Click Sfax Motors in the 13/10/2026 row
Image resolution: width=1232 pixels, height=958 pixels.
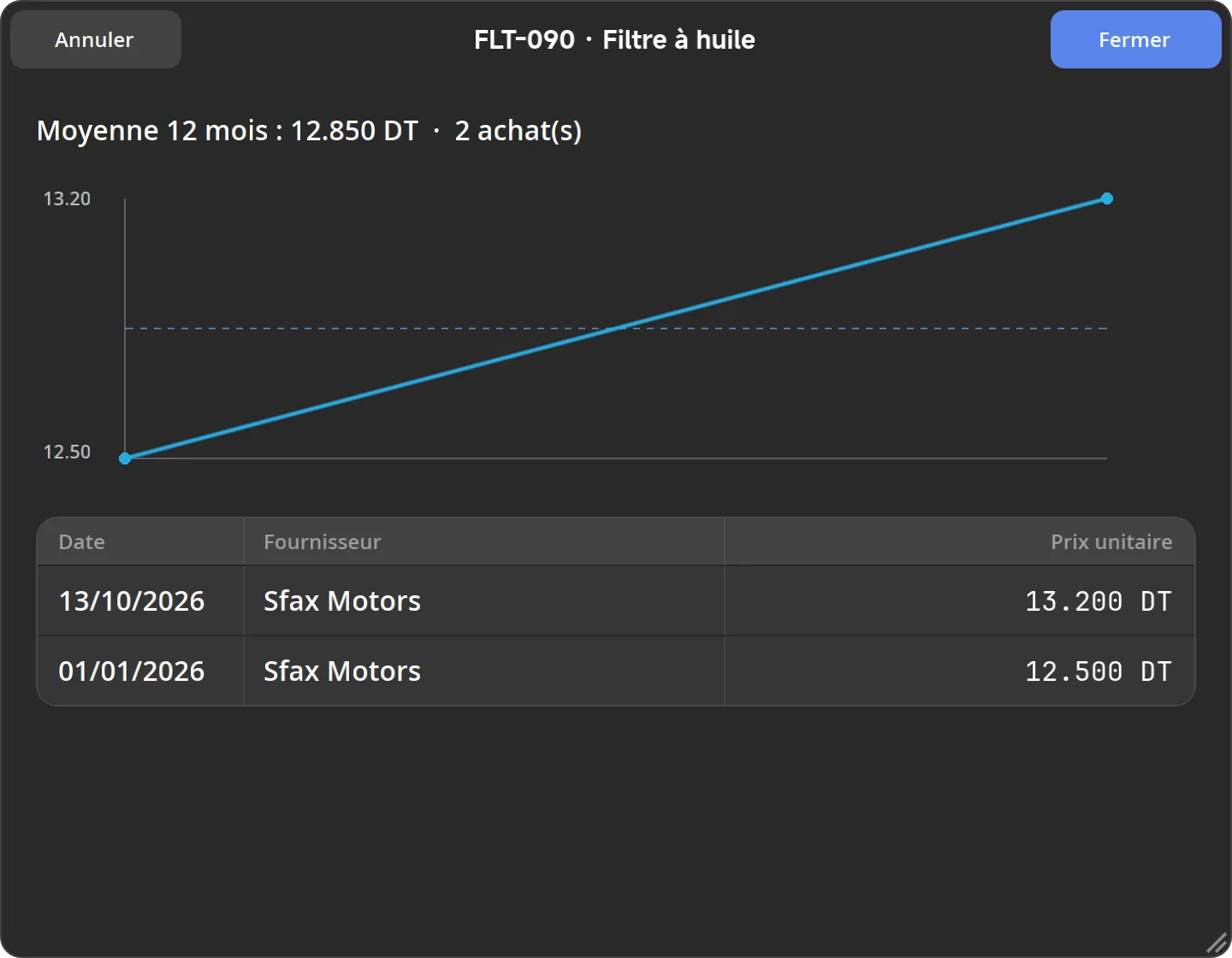[x=342, y=601]
